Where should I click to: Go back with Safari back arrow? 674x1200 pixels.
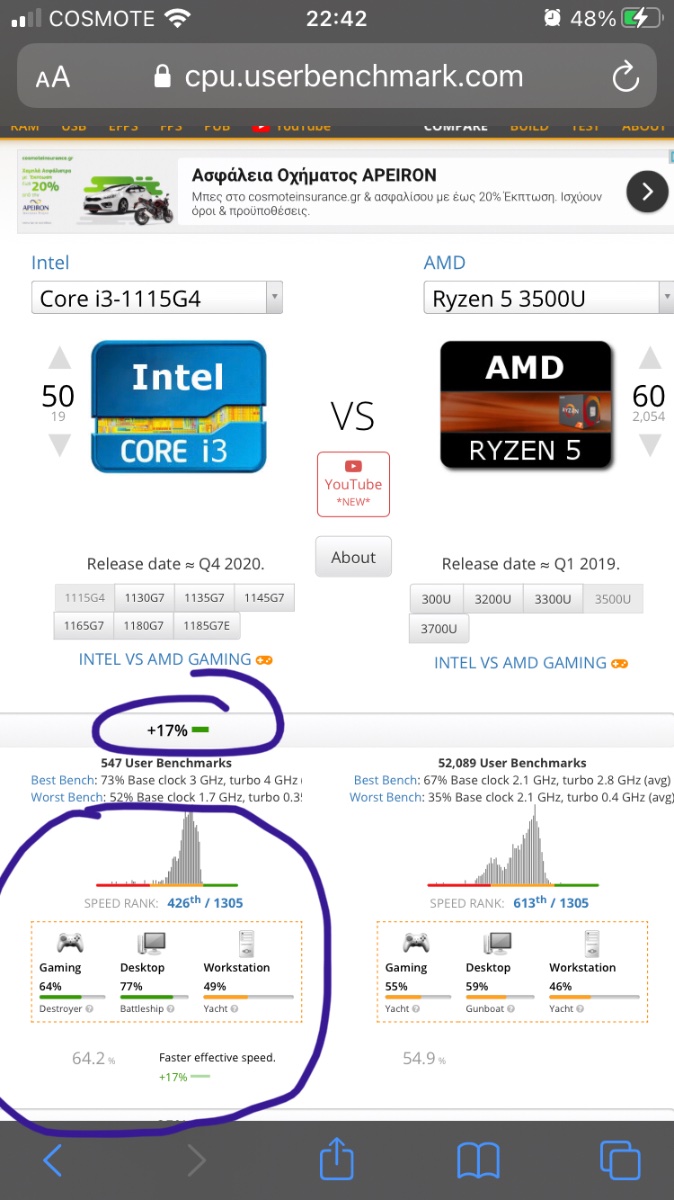point(53,1160)
